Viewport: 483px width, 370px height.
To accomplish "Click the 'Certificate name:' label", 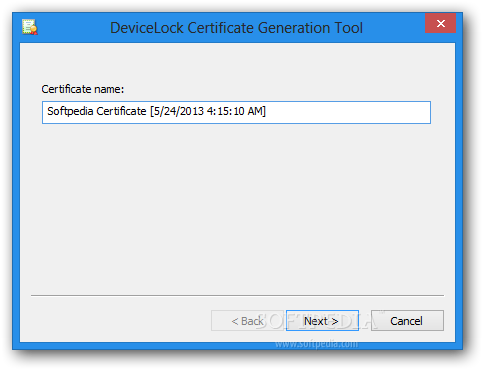I will [x=83, y=89].
